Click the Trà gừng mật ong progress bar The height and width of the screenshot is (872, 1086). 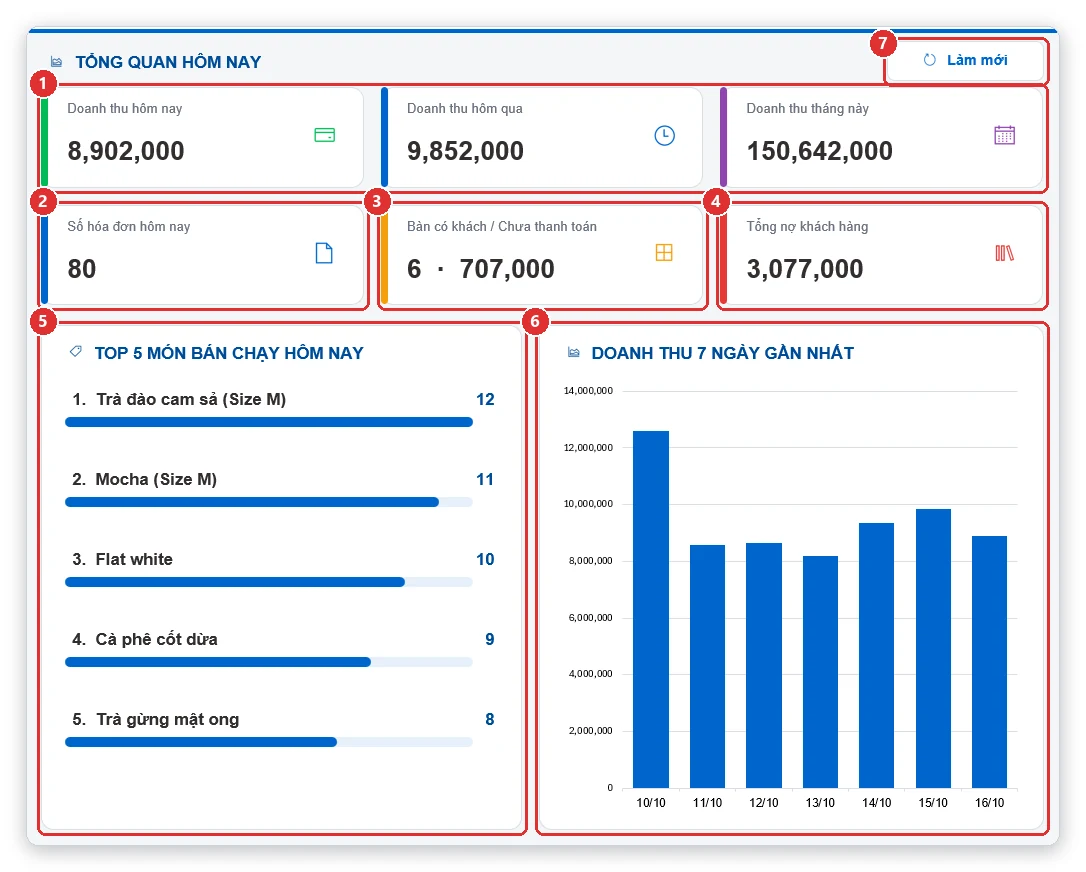point(269,742)
